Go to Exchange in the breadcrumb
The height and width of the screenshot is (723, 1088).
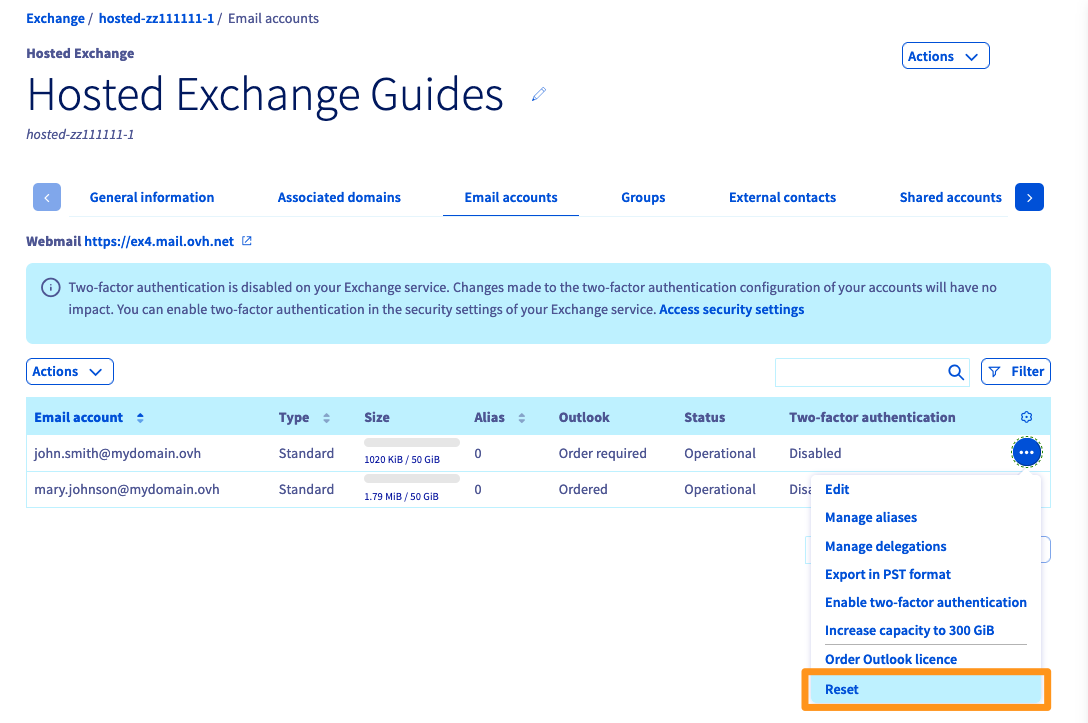55,19
